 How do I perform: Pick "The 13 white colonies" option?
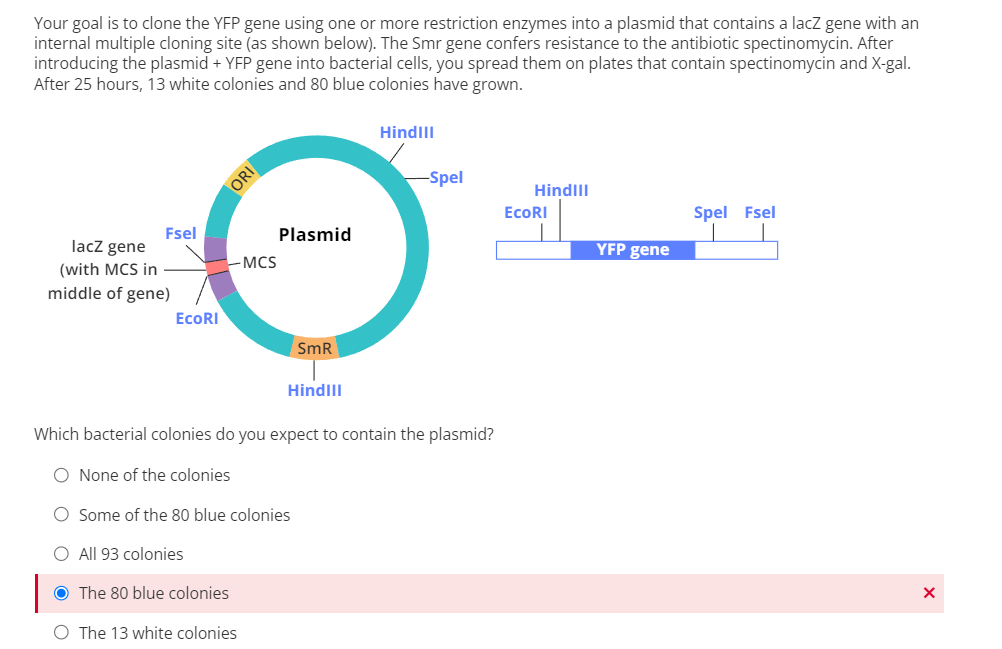click(61, 632)
